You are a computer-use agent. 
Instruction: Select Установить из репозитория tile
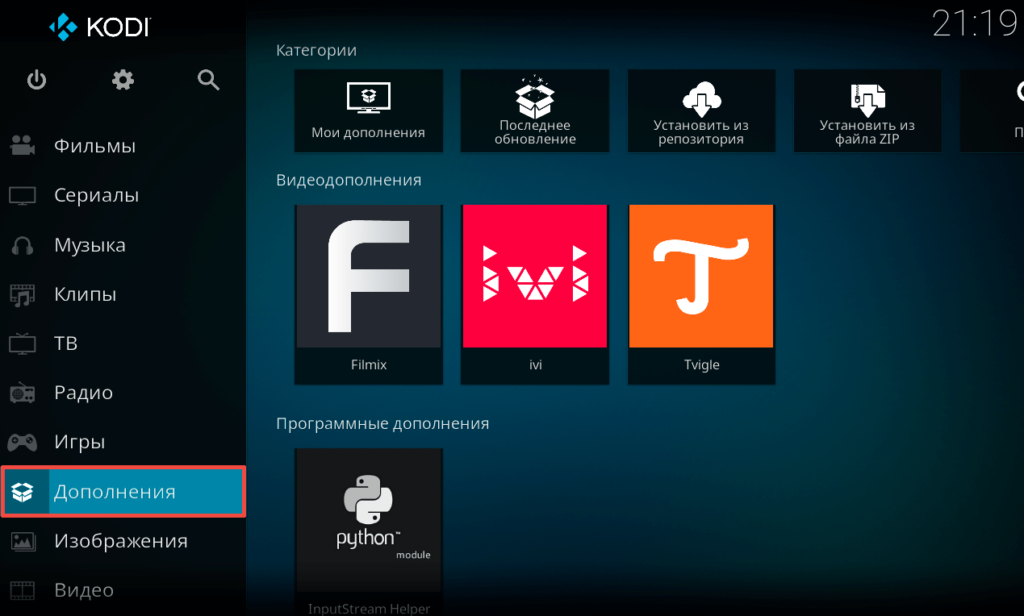pyautogui.click(x=700, y=110)
